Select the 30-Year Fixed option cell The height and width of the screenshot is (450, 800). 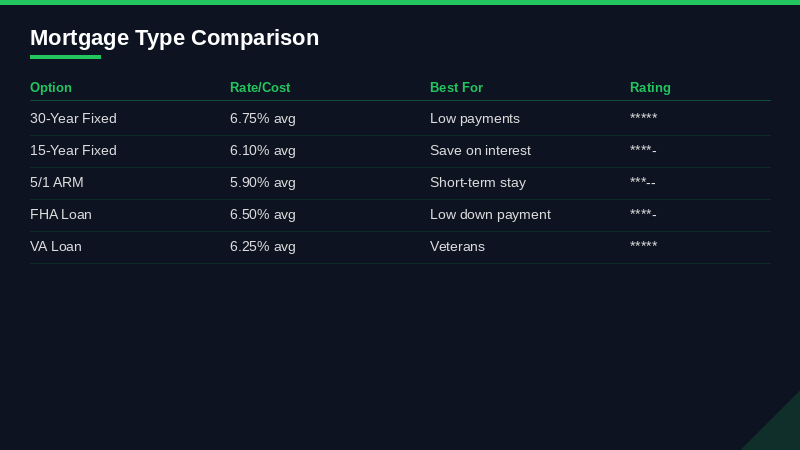(73, 119)
